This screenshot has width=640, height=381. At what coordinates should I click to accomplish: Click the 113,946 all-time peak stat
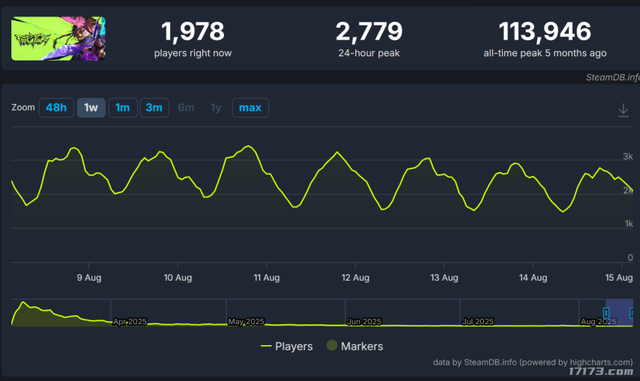point(545,31)
